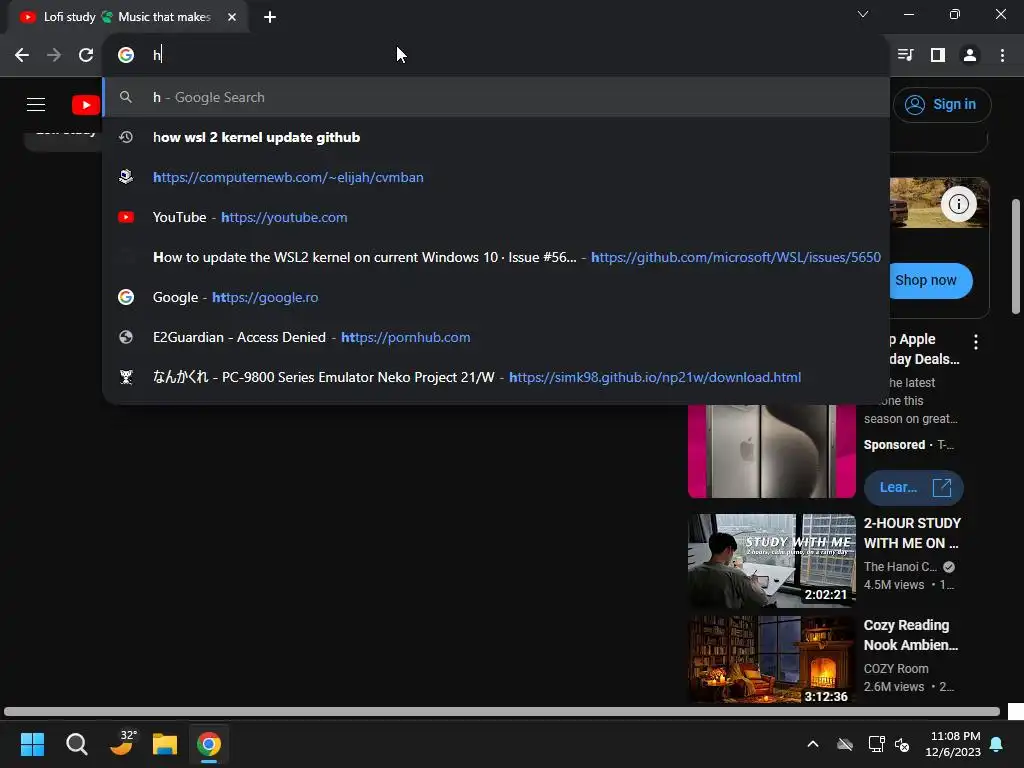Viewport: 1024px width, 768px height.
Task: Select the computernewb.com cvmban suggestion
Action: pyautogui.click(x=496, y=177)
